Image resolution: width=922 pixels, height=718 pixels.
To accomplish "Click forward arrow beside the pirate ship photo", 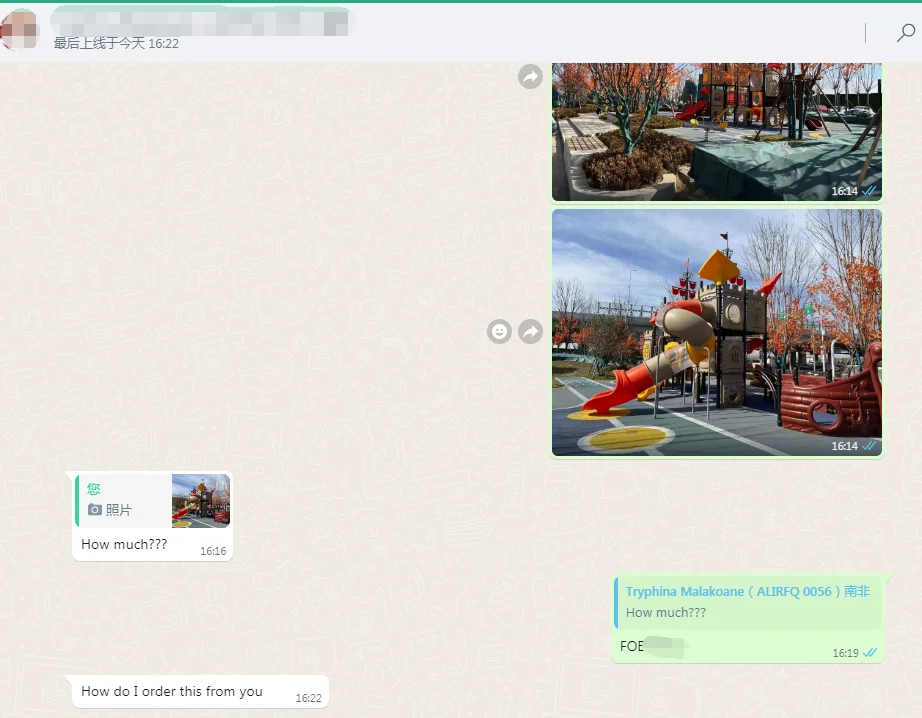I will pos(530,331).
